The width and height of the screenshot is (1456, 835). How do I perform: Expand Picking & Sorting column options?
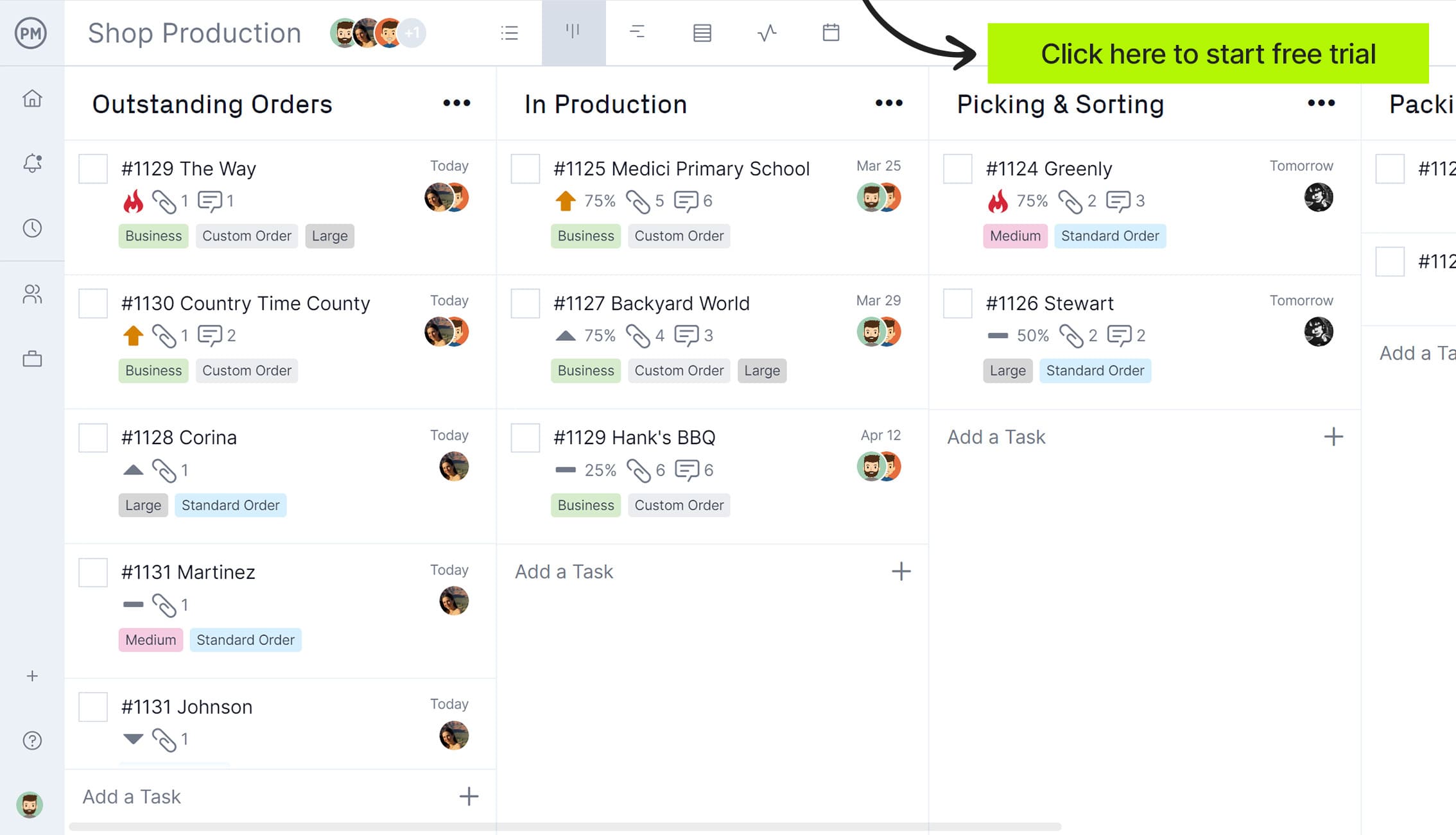tap(1321, 103)
